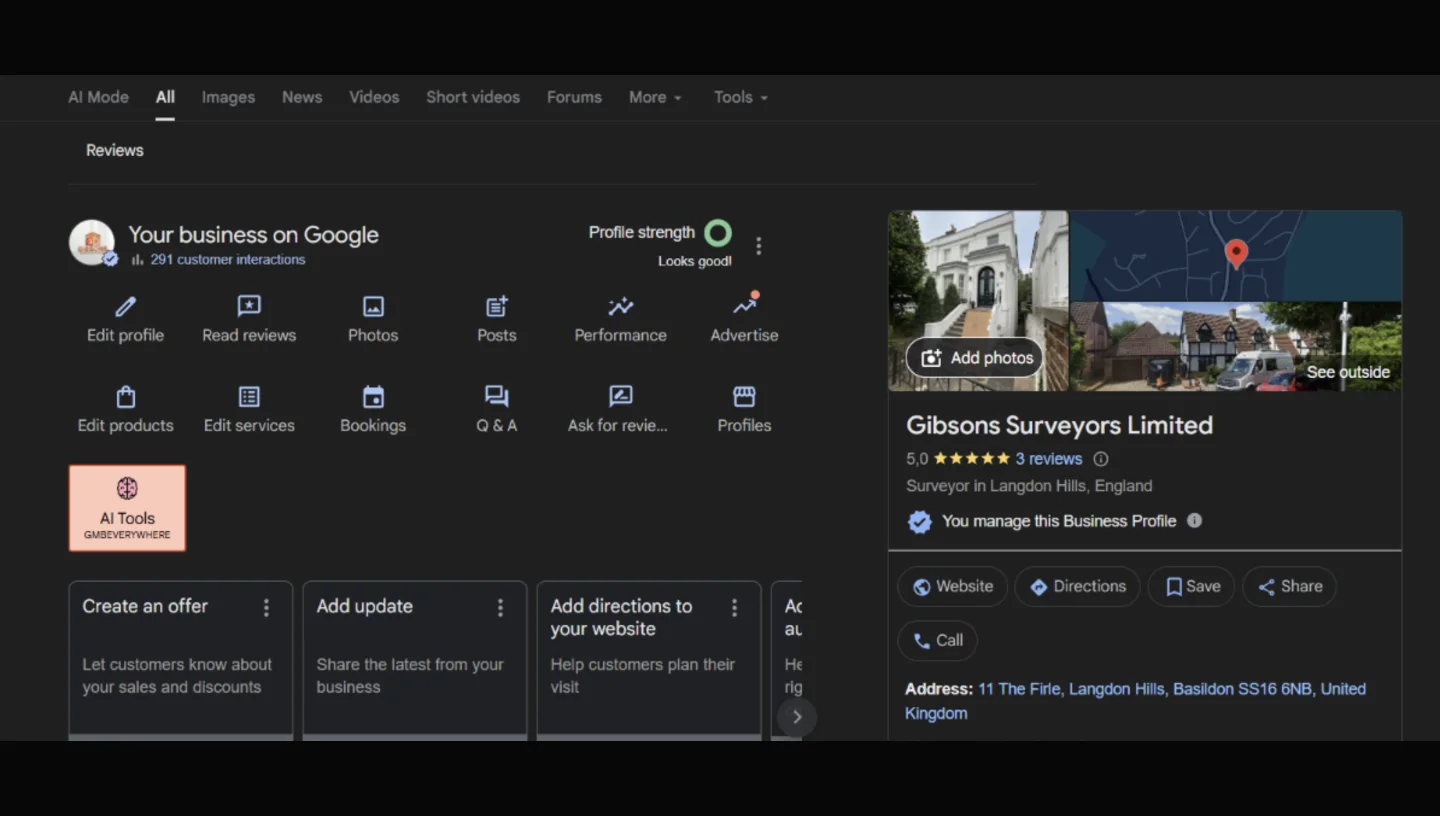This screenshot has width=1440, height=816.
Task: Open Edit profile pencil icon
Action: 125,306
